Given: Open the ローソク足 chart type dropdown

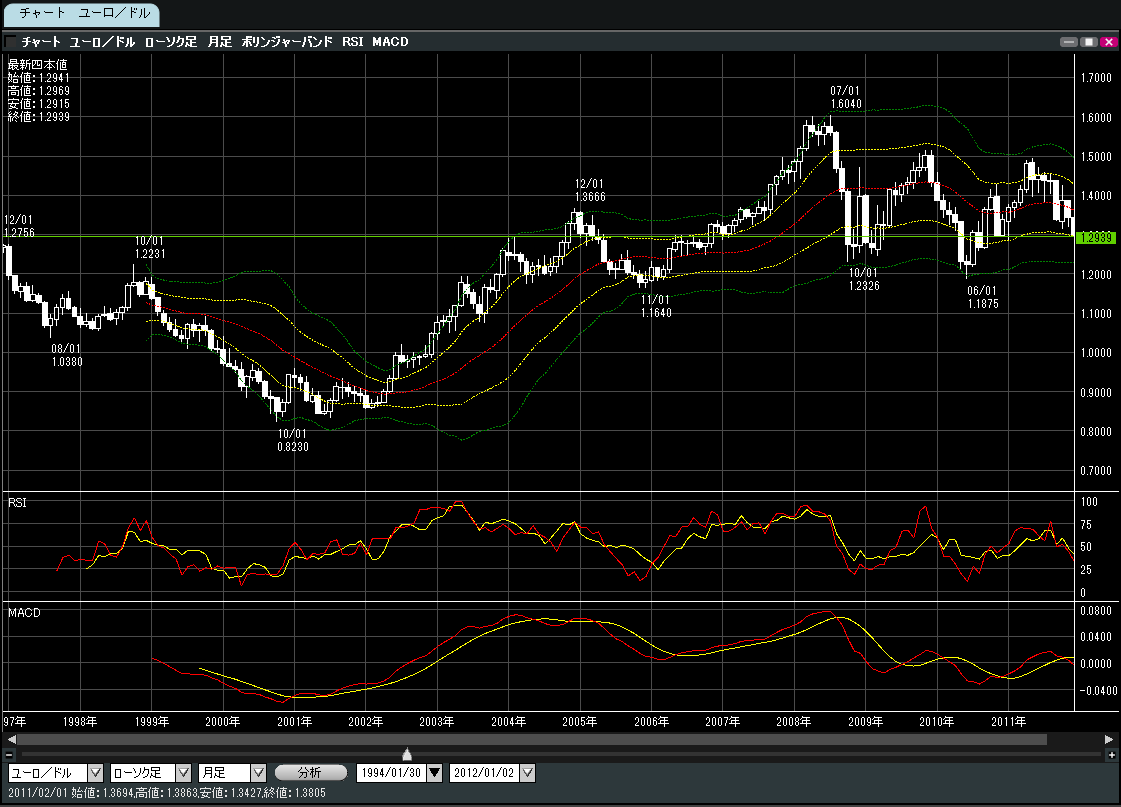Looking at the screenshot, I should coord(184,773).
